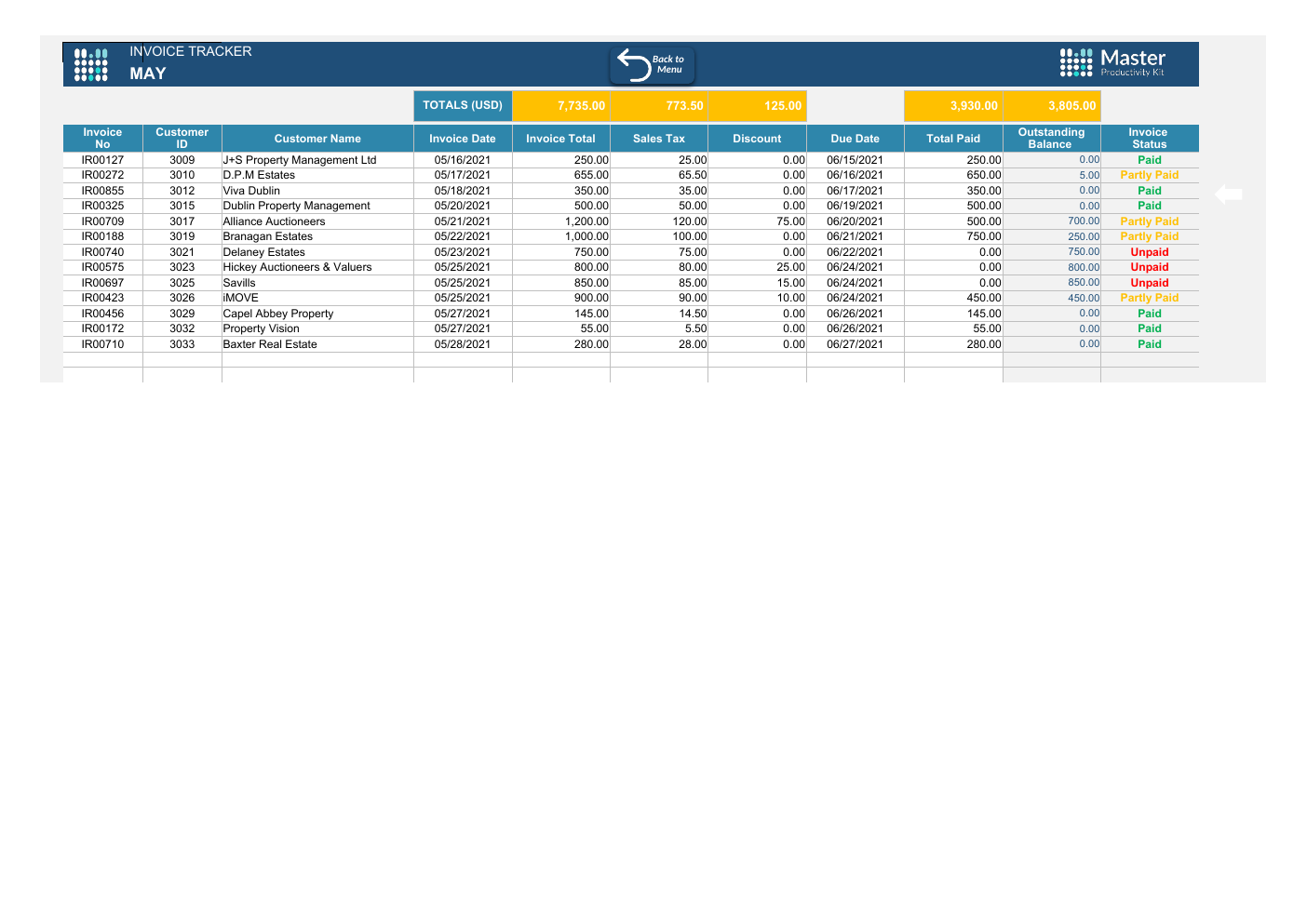Select the Delaney Estates customer cell
This screenshot has height=924, width=1307.
pyautogui.click(x=317, y=252)
